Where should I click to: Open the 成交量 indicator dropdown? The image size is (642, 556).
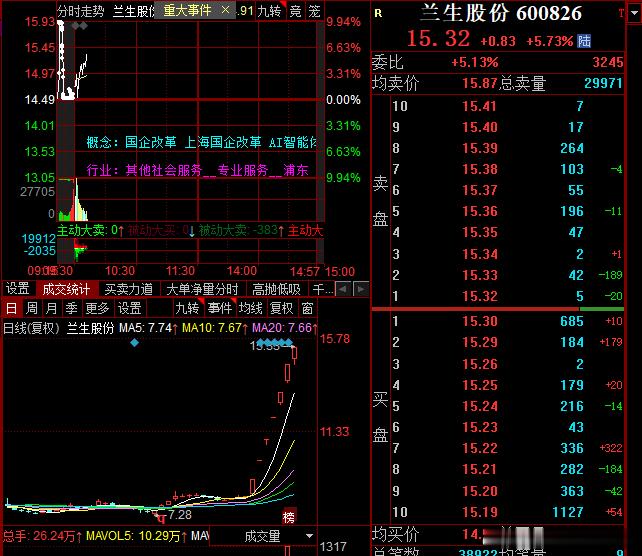310,536
